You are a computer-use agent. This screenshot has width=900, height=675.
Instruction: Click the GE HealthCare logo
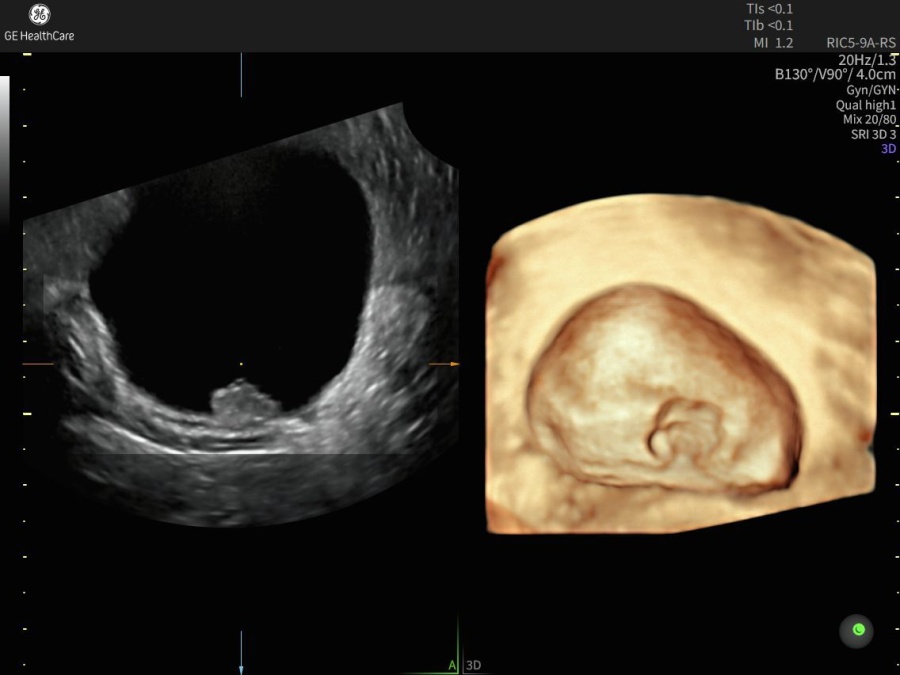point(39,22)
